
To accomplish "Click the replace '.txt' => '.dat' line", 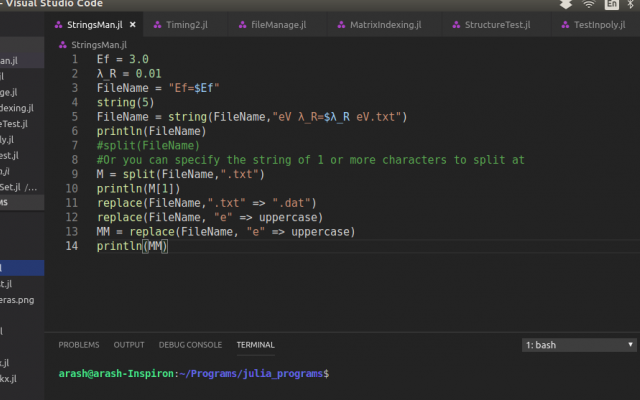I will [x=207, y=203].
